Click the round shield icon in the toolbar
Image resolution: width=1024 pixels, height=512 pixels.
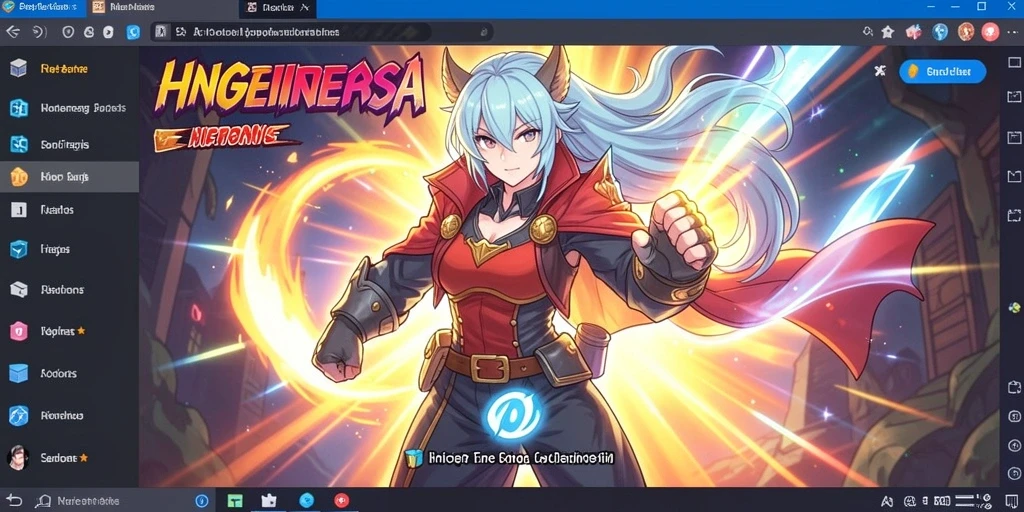tap(68, 32)
